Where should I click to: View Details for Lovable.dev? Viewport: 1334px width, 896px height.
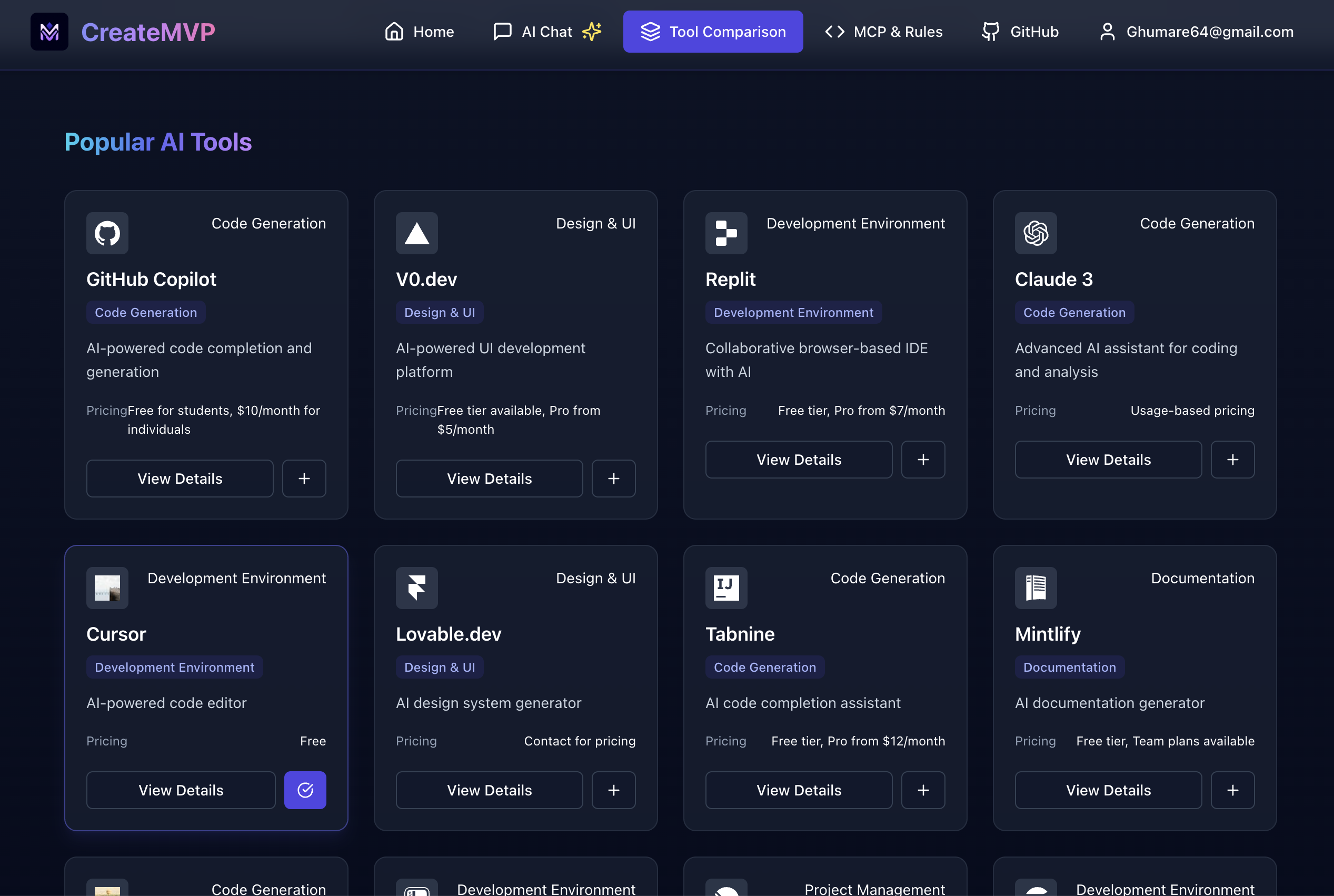coord(489,790)
